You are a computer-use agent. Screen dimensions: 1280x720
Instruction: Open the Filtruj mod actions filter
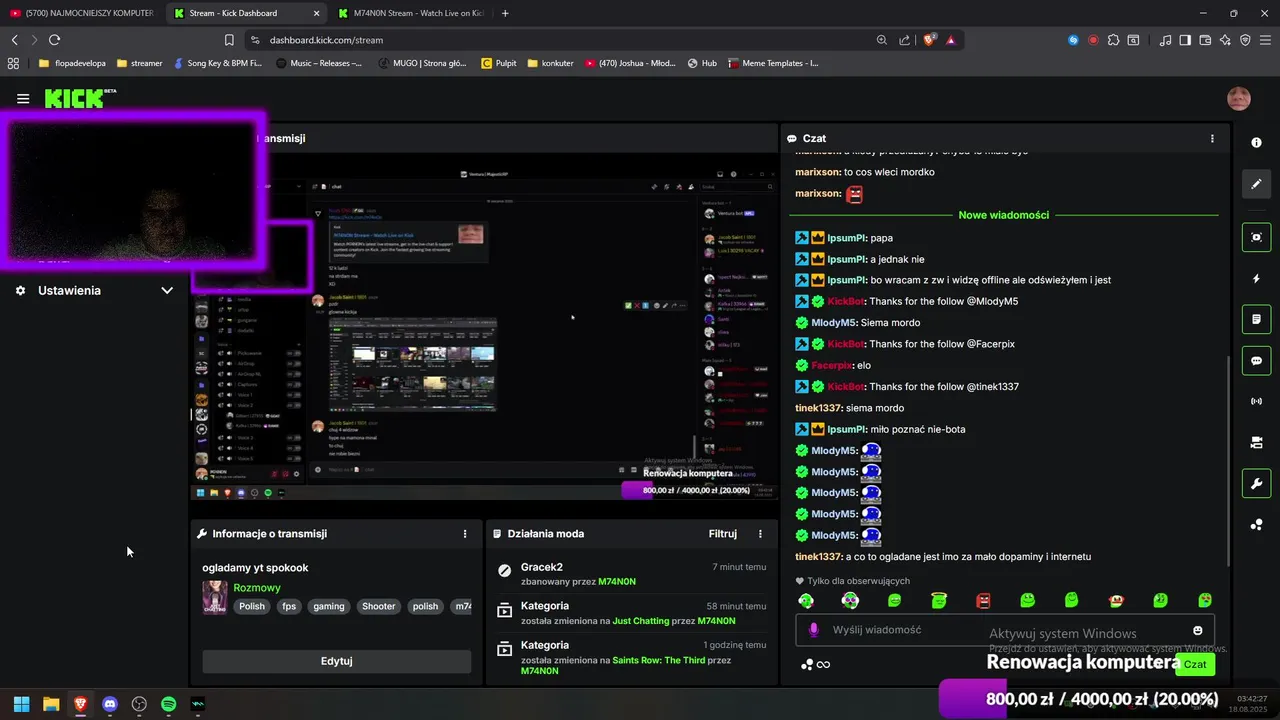[x=723, y=534]
